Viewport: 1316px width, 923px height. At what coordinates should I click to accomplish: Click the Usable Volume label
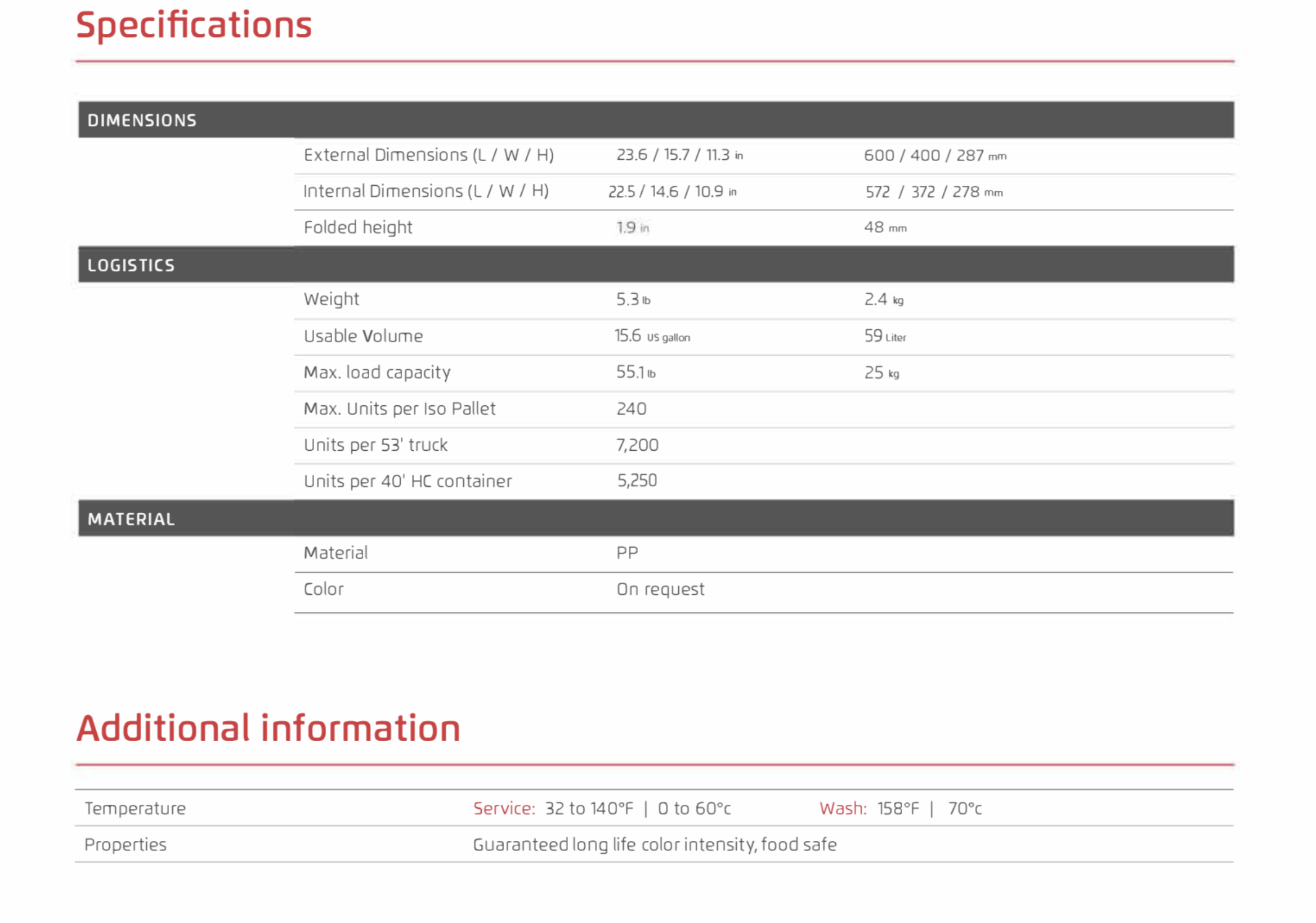coord(363,337)
